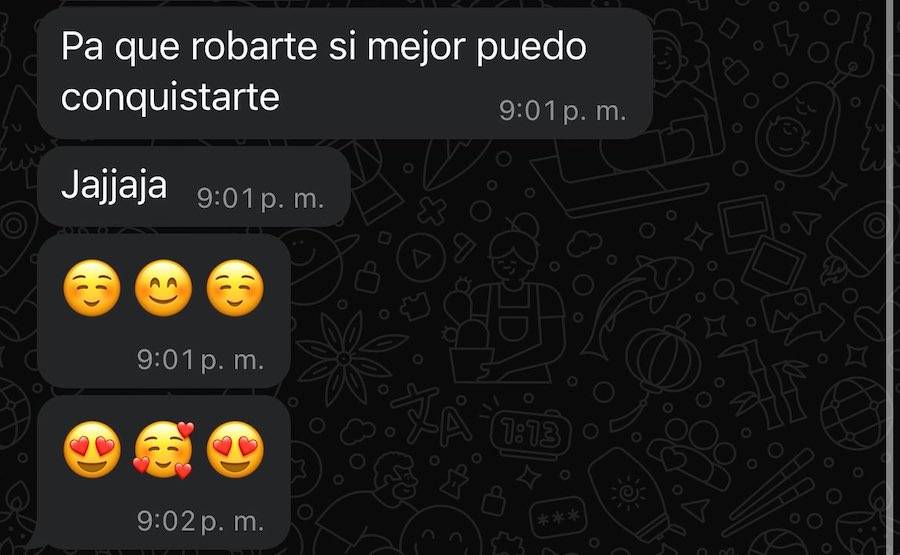Click the heart emojis message bubble
The width and height of the screenshot is (900, 555).
click(x=164, y=472)
